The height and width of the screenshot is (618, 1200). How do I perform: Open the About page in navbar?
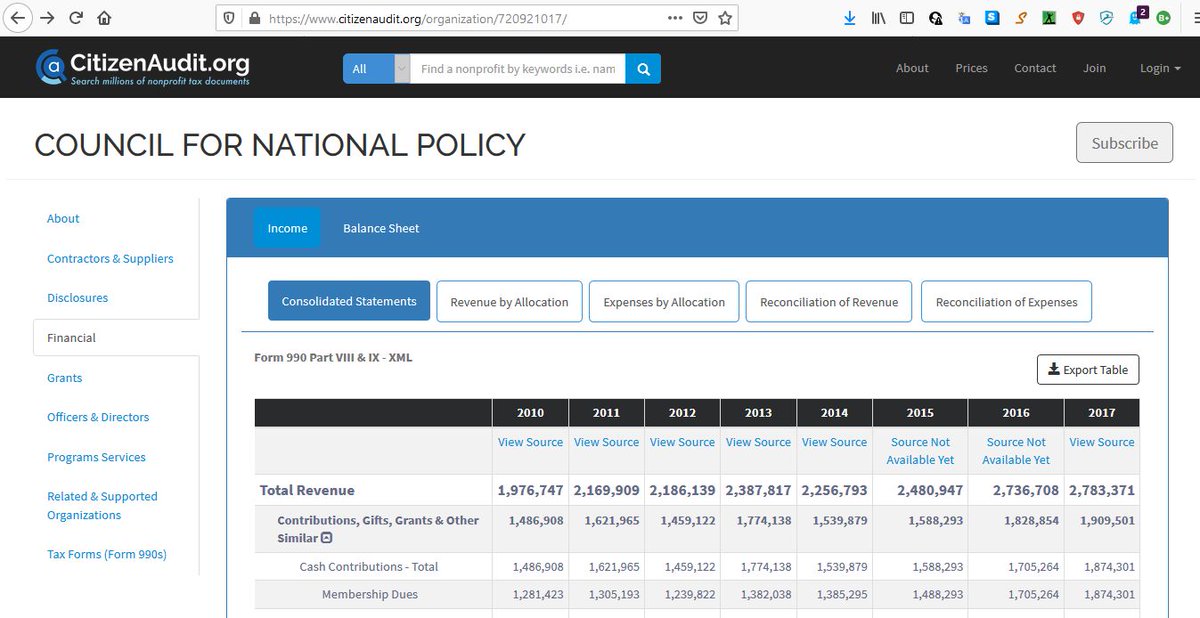click(912, 68)
